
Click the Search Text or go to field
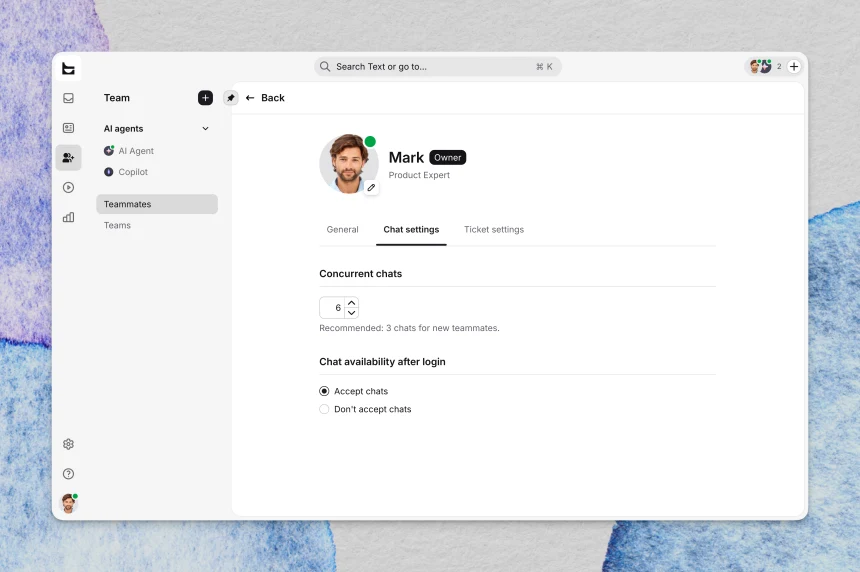pos(438,66)
